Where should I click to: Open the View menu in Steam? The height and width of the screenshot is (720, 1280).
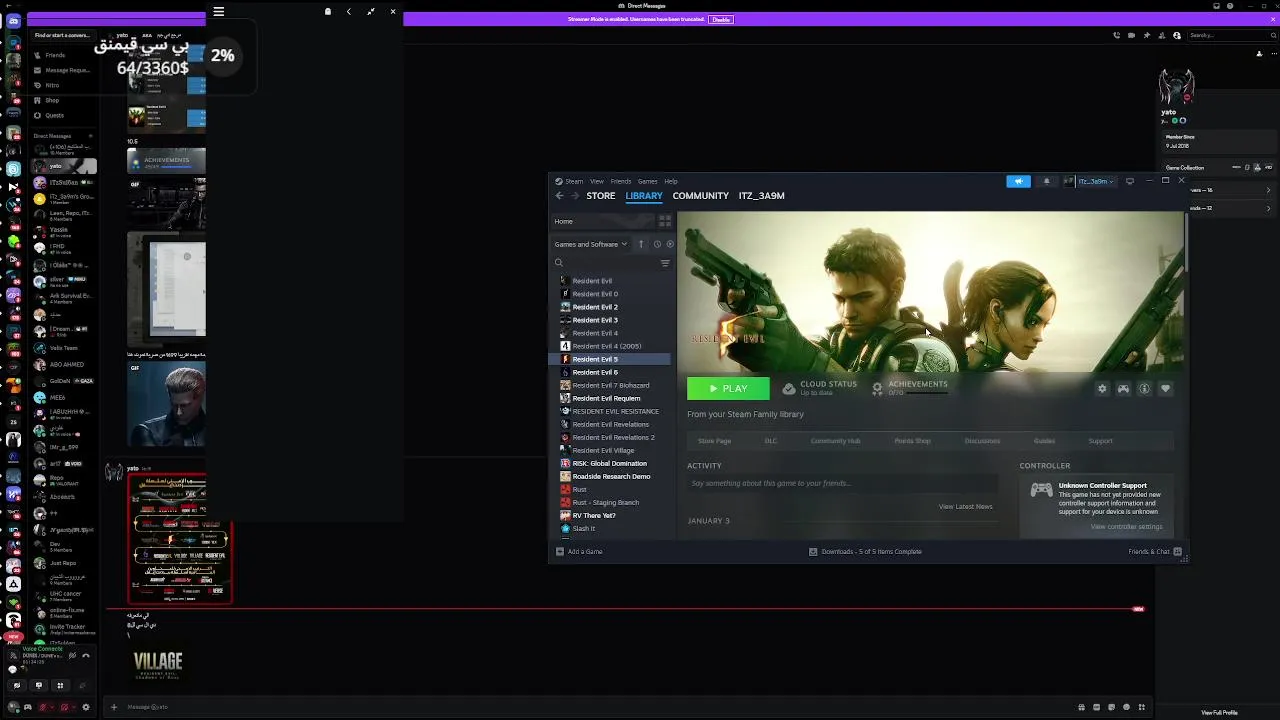596,181
